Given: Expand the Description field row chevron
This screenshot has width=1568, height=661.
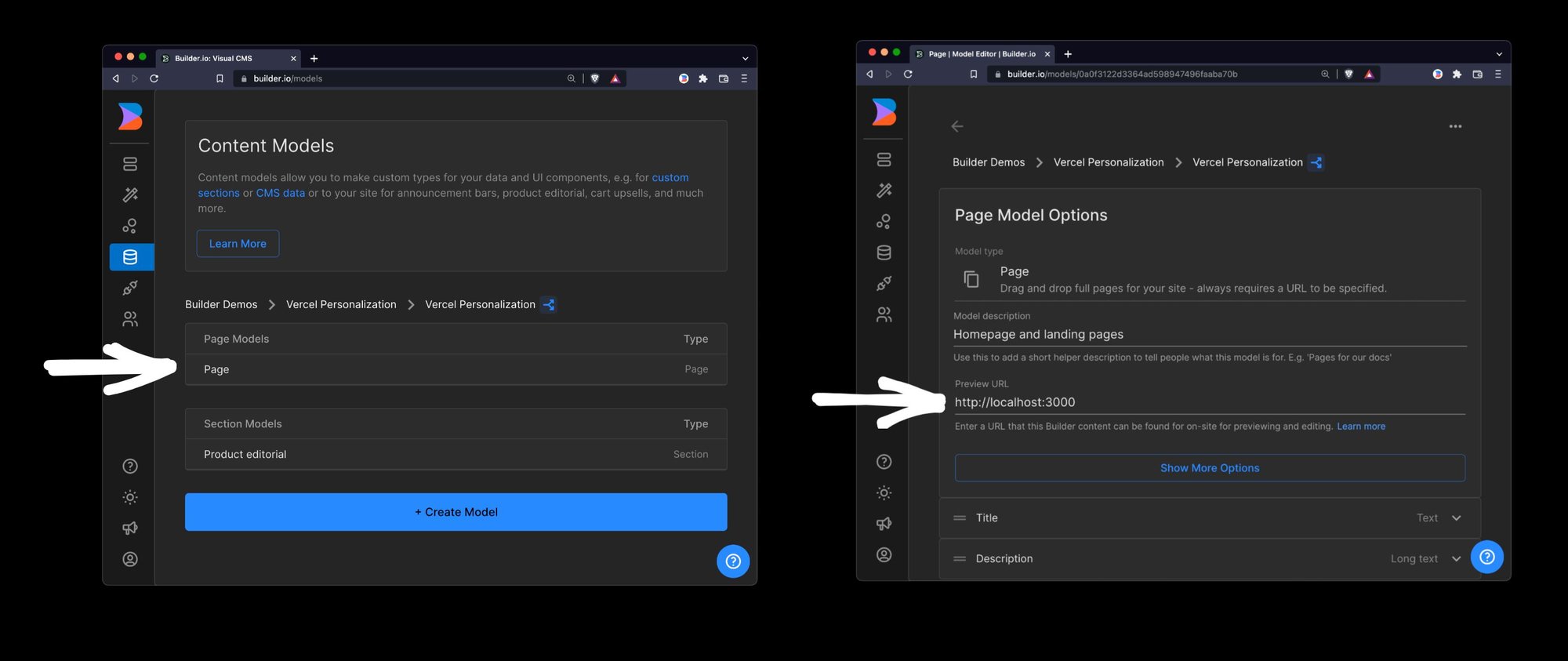Looking at the screenshot, I should pos(1456,559).
